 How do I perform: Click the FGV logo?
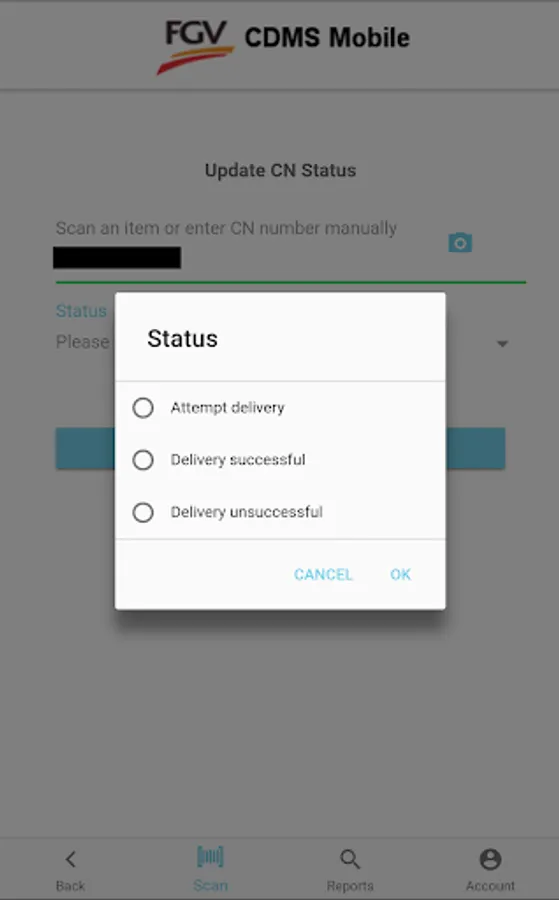(195, 47)
